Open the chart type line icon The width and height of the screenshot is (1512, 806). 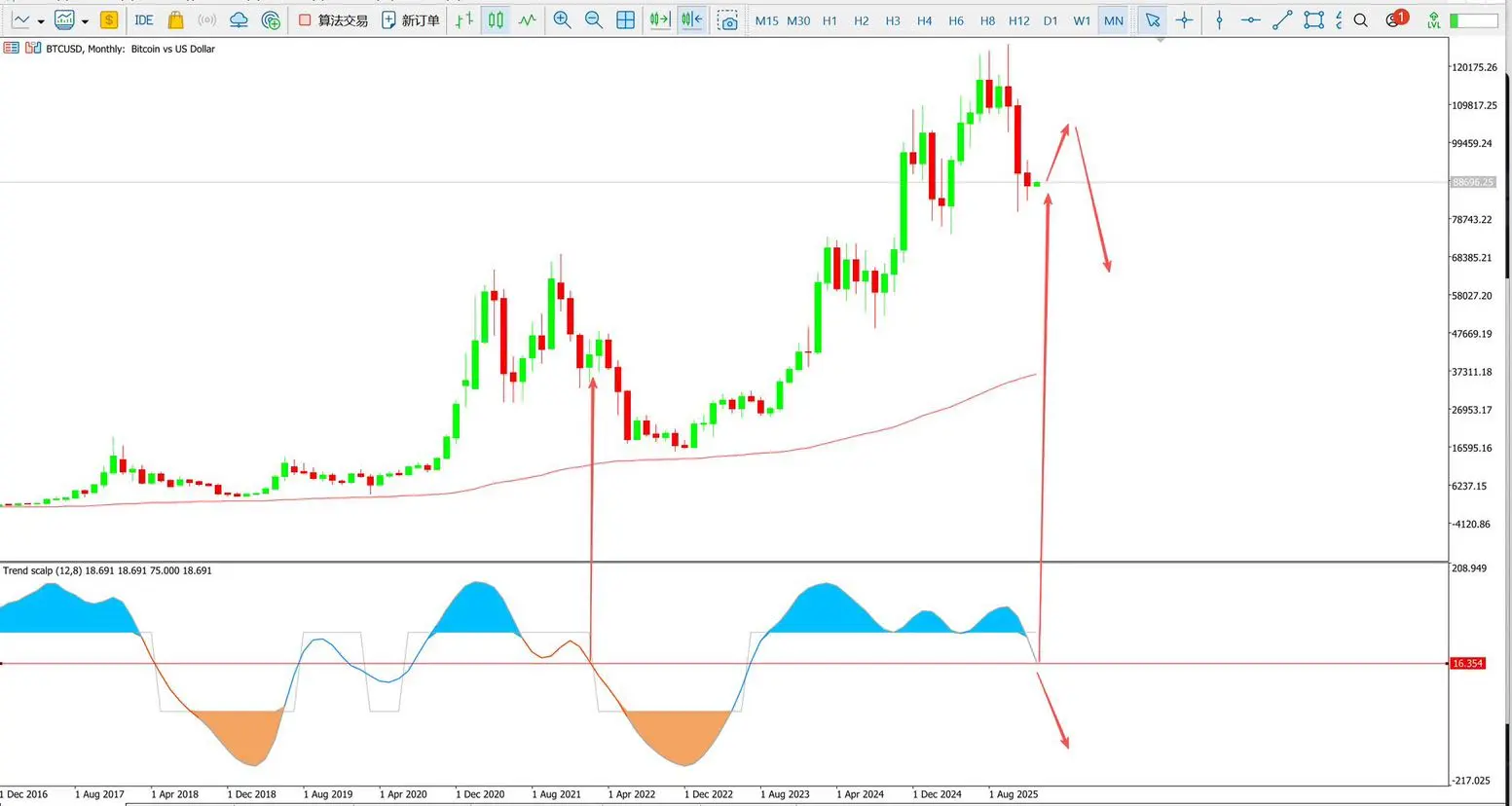[20, 19]
